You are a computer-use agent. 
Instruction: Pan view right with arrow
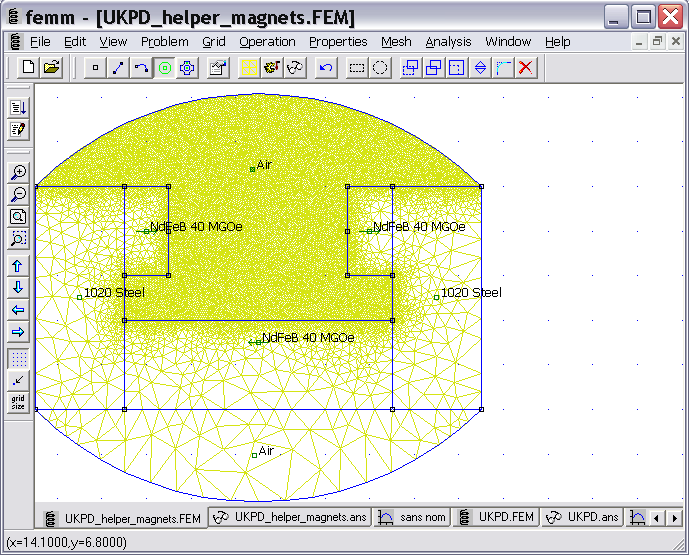coord(18,332)
